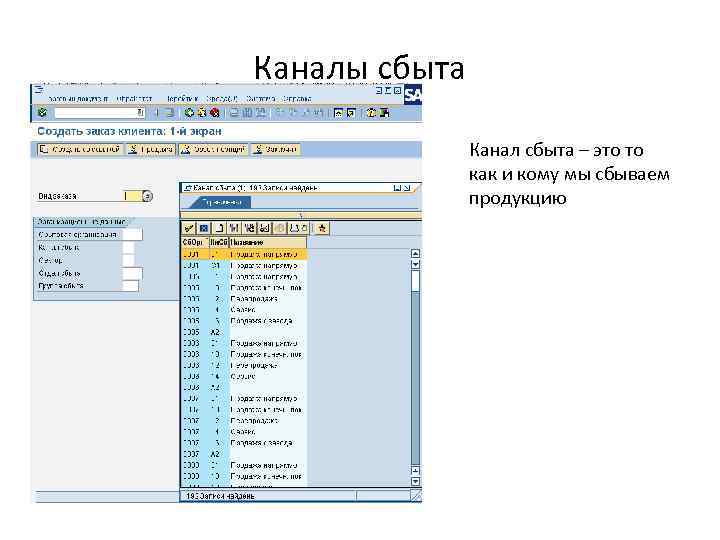Click the SAP window menu icon
This screenshot has height=540, width=720.
pyautogui.click(x=39, y=90)
